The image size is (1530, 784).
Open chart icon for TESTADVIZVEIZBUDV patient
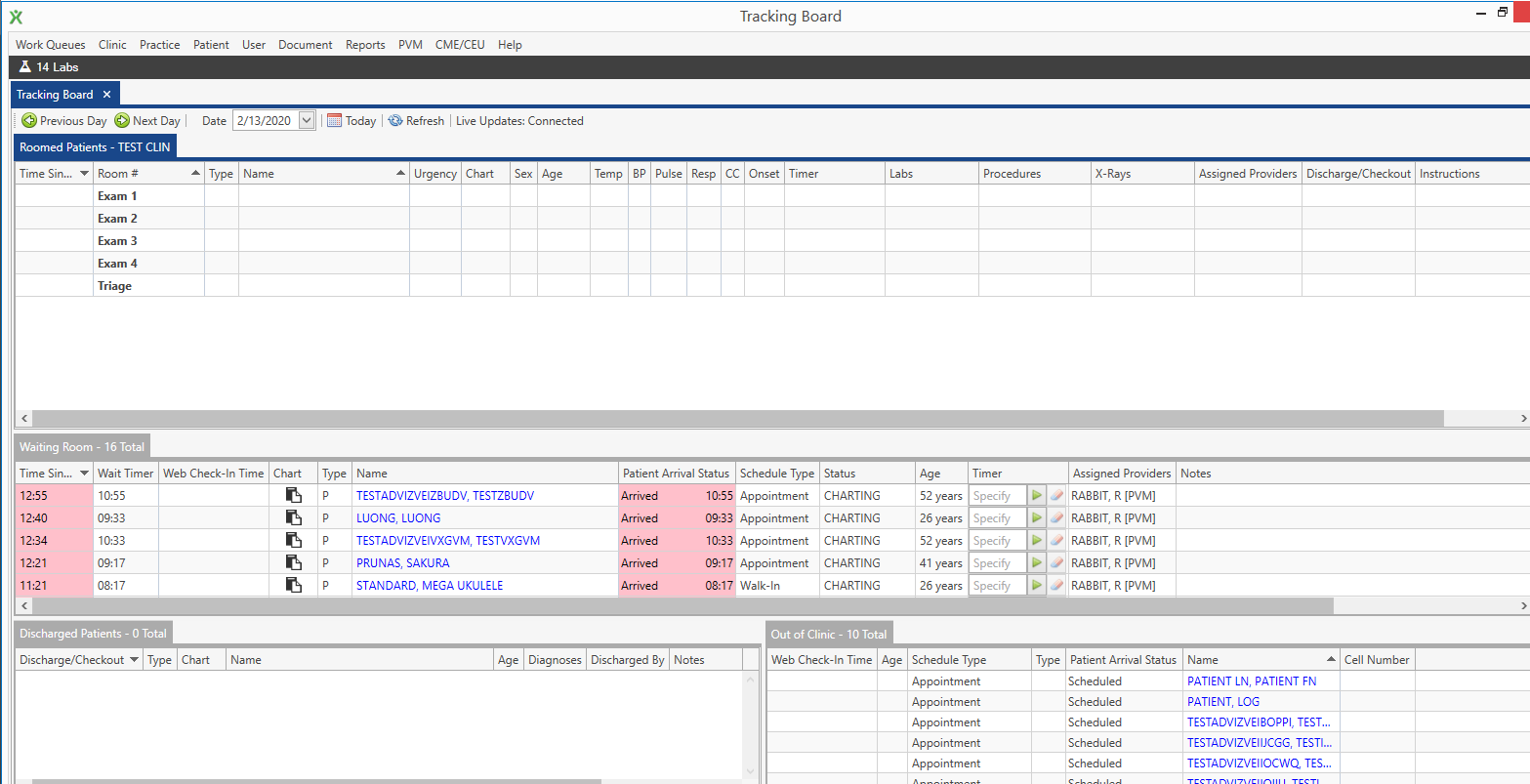293,496
